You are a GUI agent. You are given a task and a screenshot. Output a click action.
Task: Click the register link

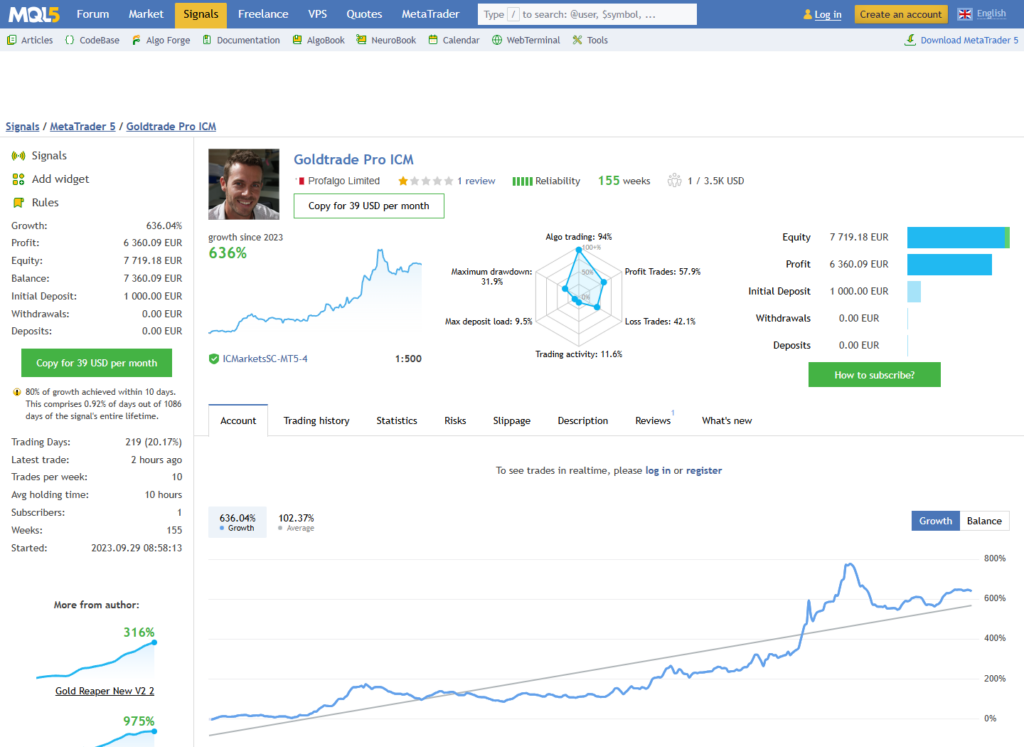point(704,470)
